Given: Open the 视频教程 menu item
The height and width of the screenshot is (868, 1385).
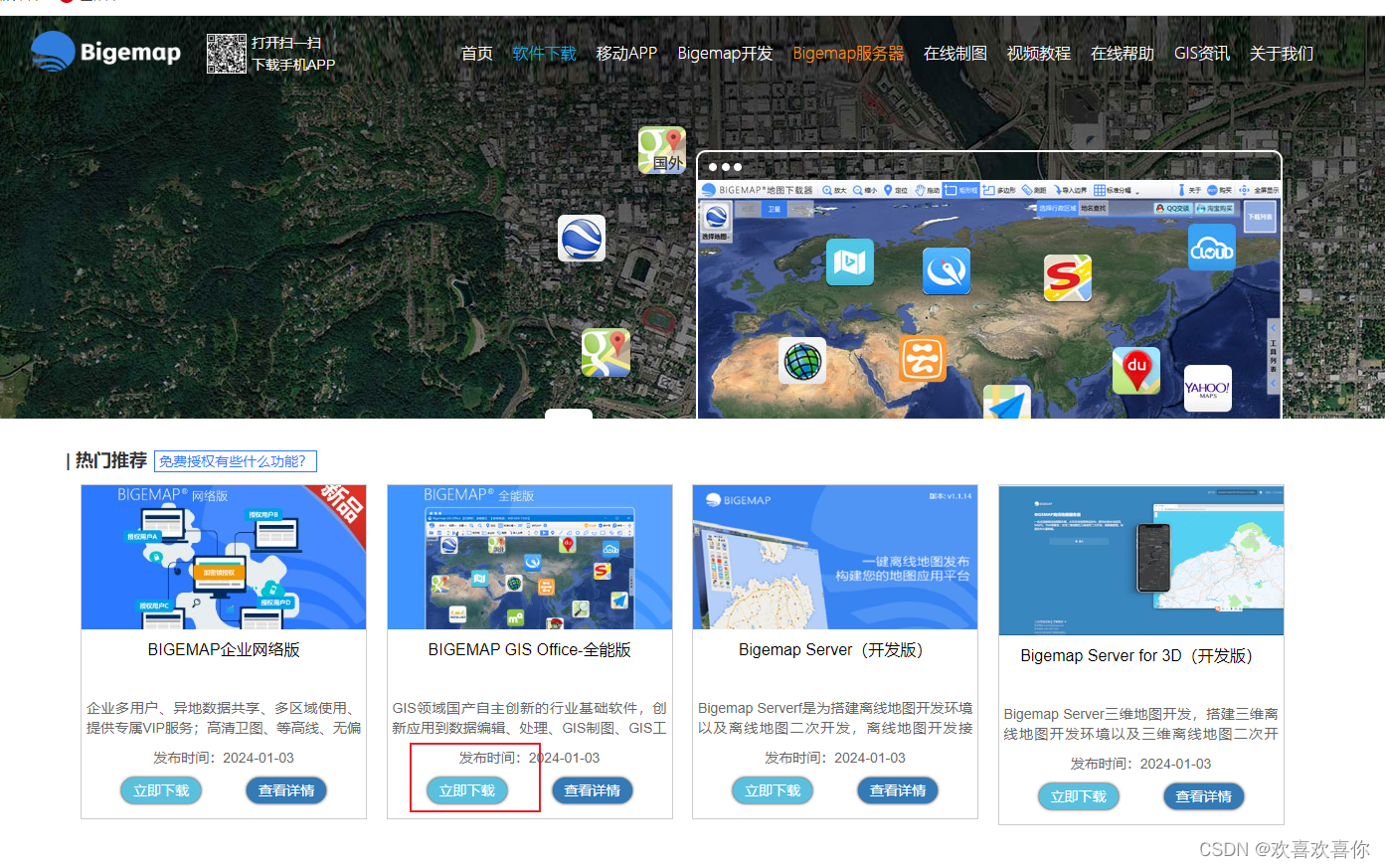Looking at the screenshot, I should coord(1039,54).
